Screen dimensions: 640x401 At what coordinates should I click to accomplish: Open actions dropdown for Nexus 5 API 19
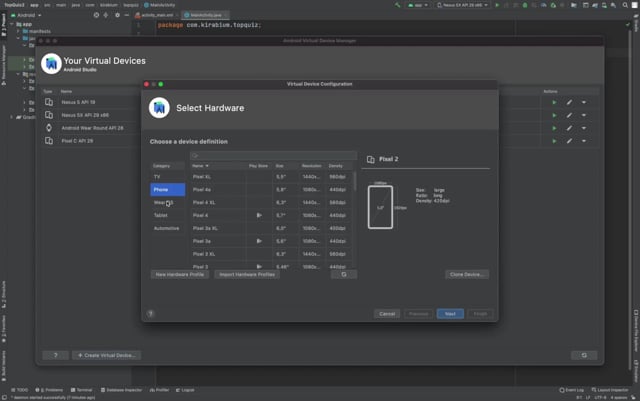tap(584, 102)
